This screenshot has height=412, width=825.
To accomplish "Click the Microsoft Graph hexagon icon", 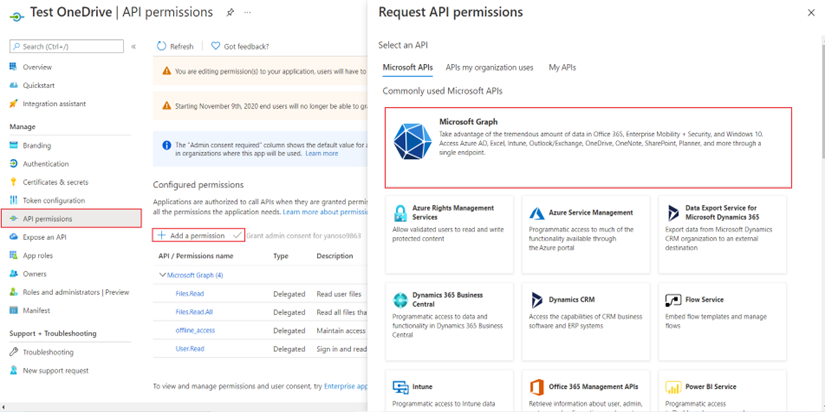I will click(411, 141).
